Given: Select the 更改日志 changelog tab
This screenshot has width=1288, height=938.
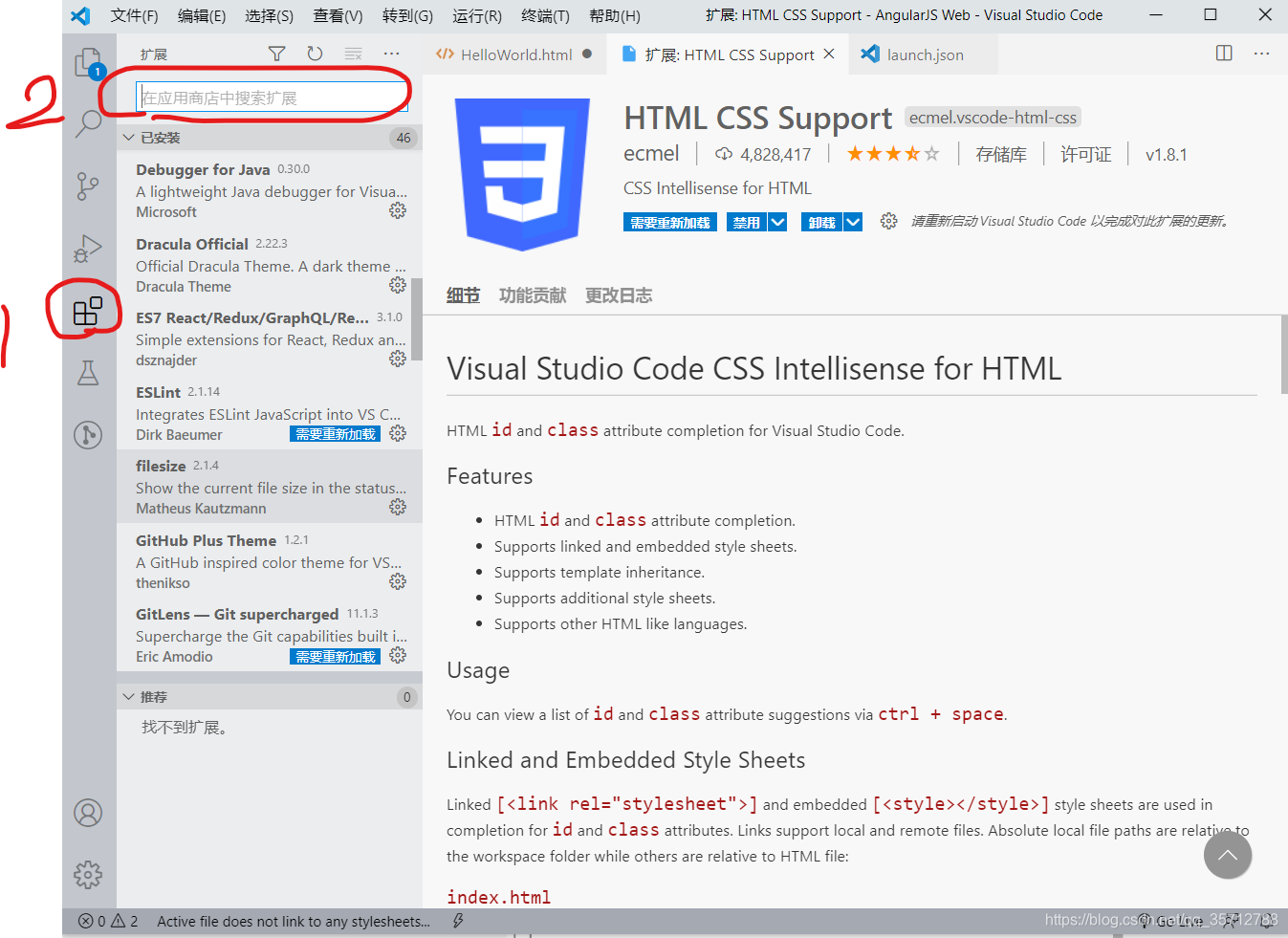Looking at the screenshot, I should [x=619, y=295].
